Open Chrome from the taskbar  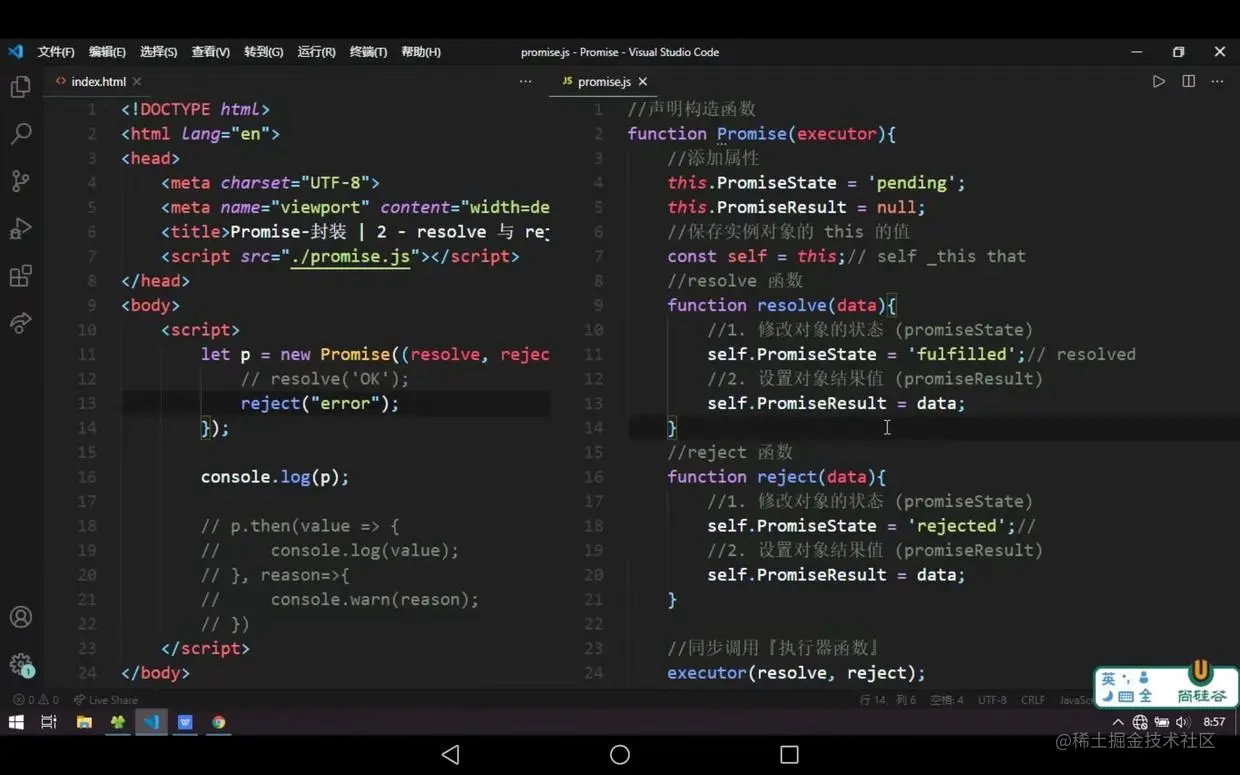(x=218, y=722)
